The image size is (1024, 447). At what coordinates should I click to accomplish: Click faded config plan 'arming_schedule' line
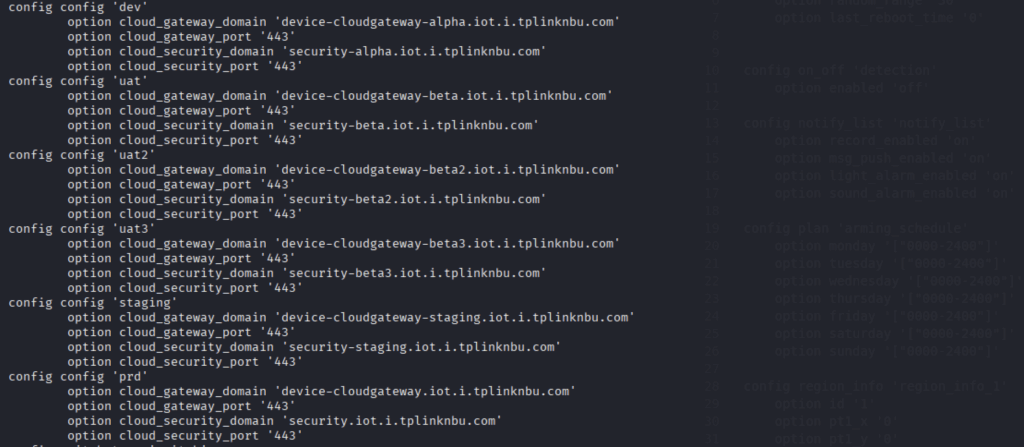coord(856,228)
